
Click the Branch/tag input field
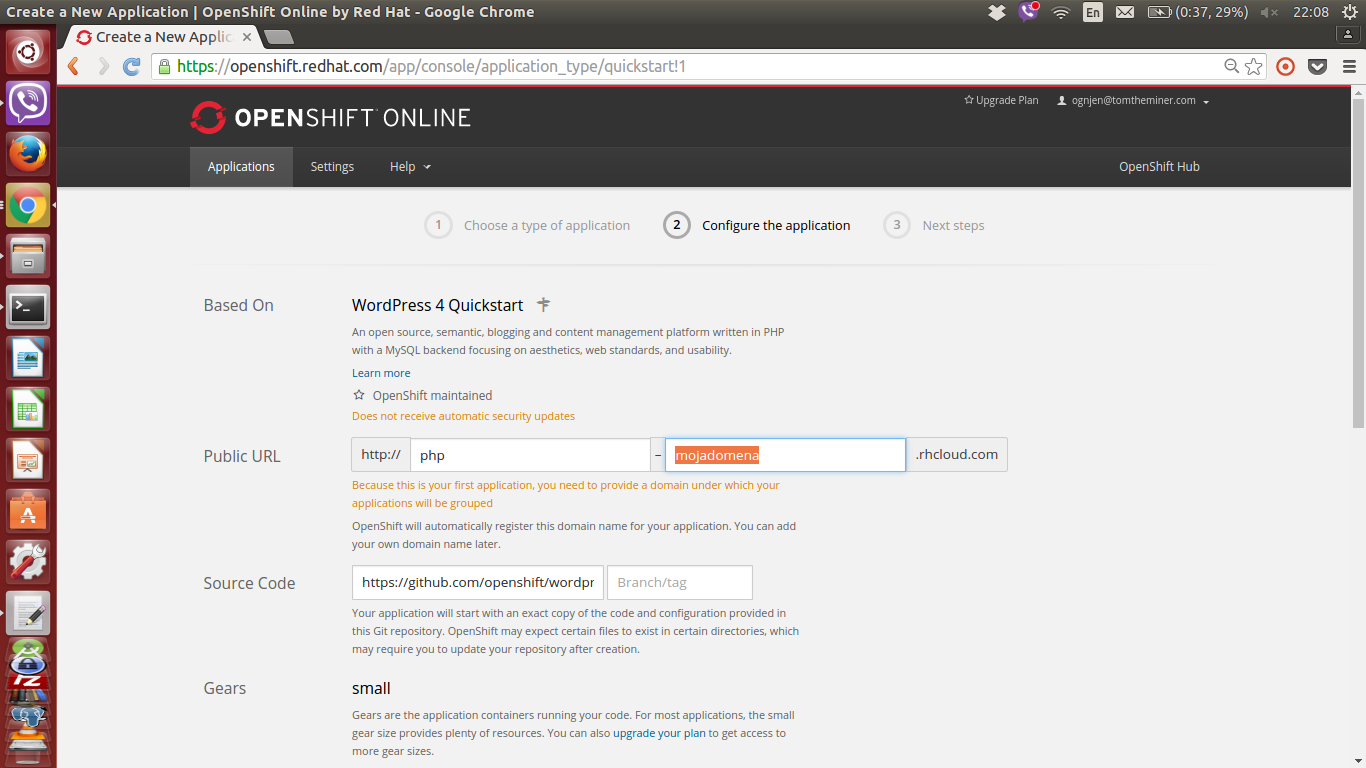(x=680, y=582)
